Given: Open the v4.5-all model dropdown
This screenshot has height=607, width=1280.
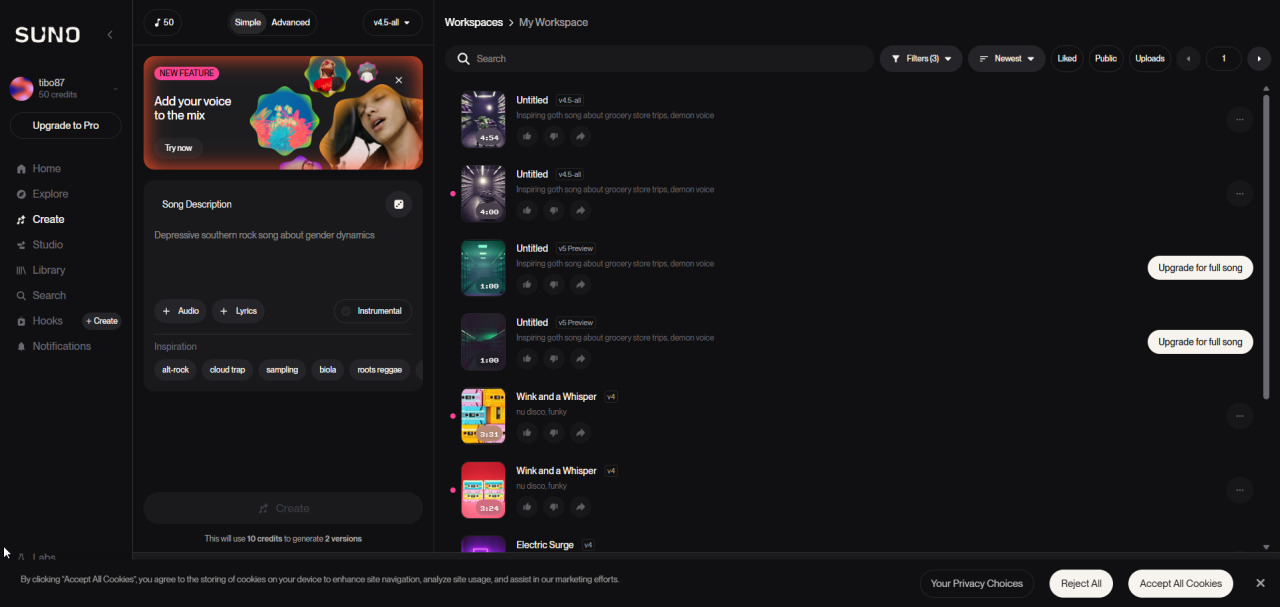Looking at the screenshot, I should pyautogui.click(x=392, y=22).
